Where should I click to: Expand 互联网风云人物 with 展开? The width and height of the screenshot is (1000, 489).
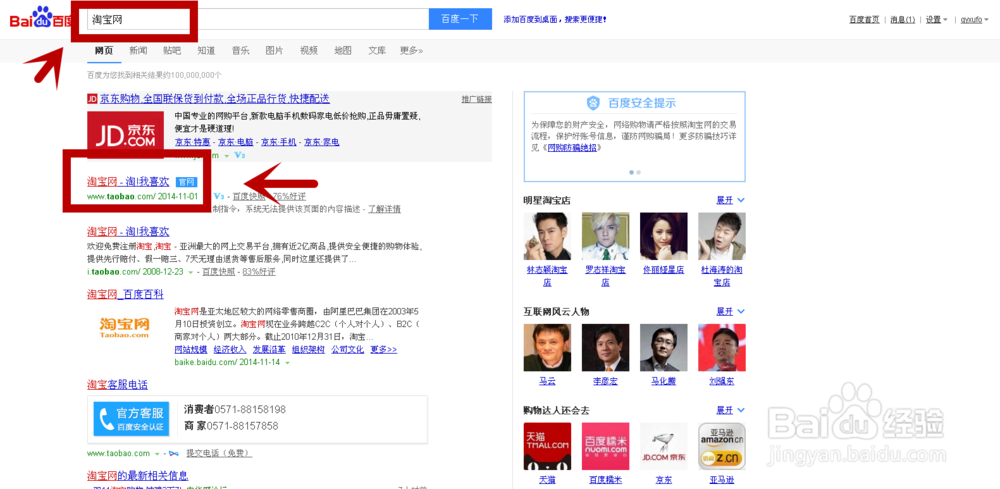click(x=730, y=311)
